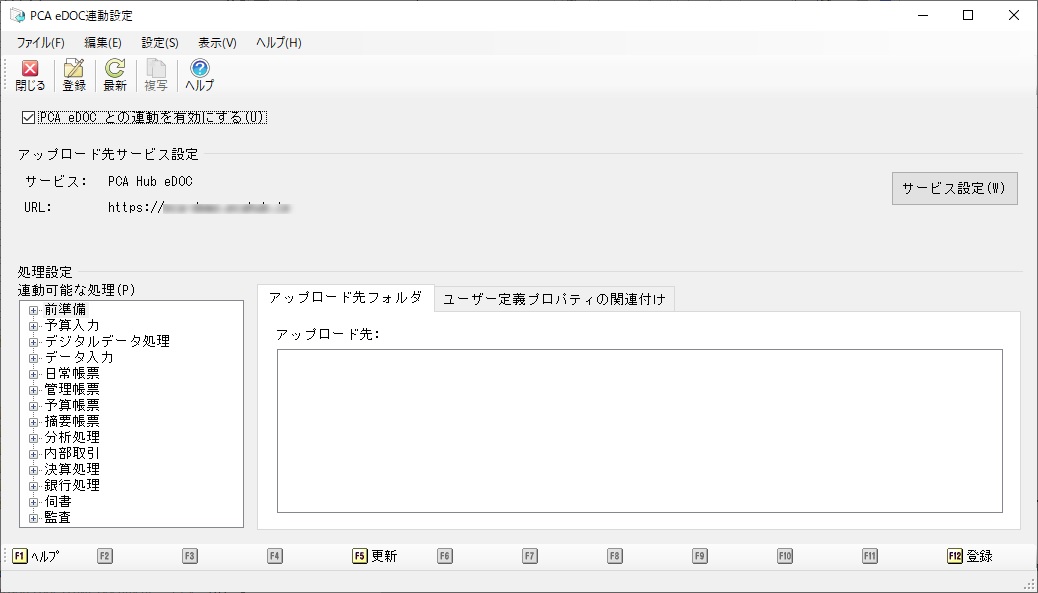Click the 閉じる (Close) toolbar icon
This screenshot has height=593, width=1038.
pos(30,75)
